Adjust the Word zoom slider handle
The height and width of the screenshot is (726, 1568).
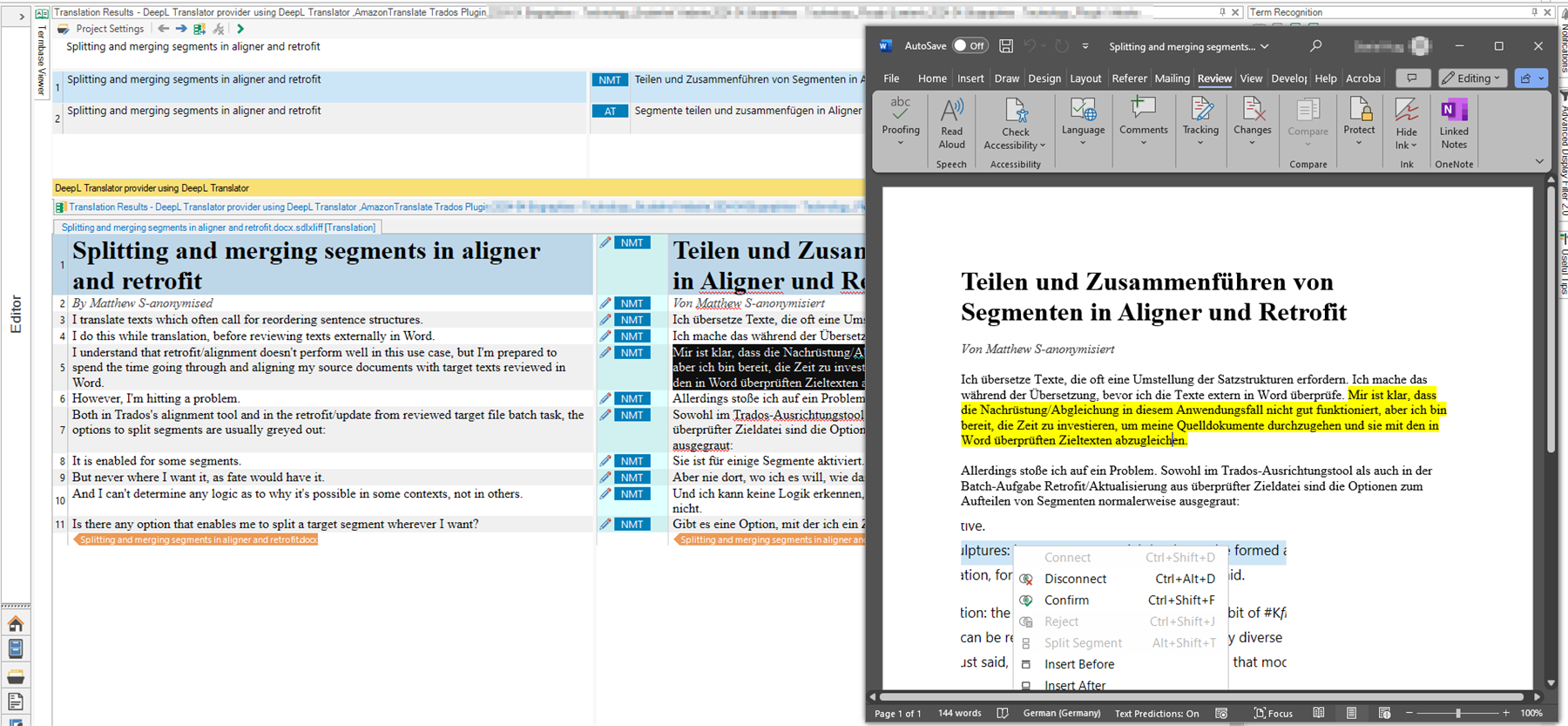pyautogui.click(x=1457, y=713)
